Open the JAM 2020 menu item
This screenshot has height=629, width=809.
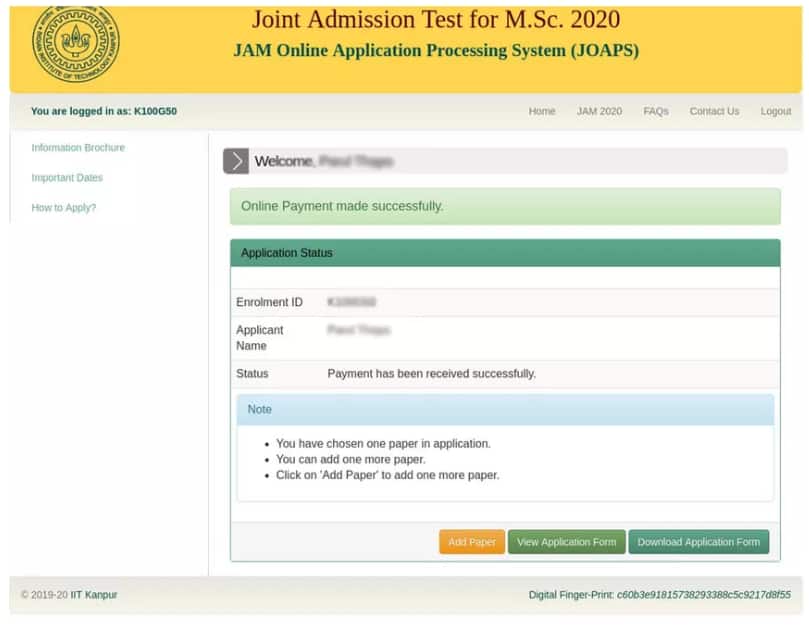point(598,111)
